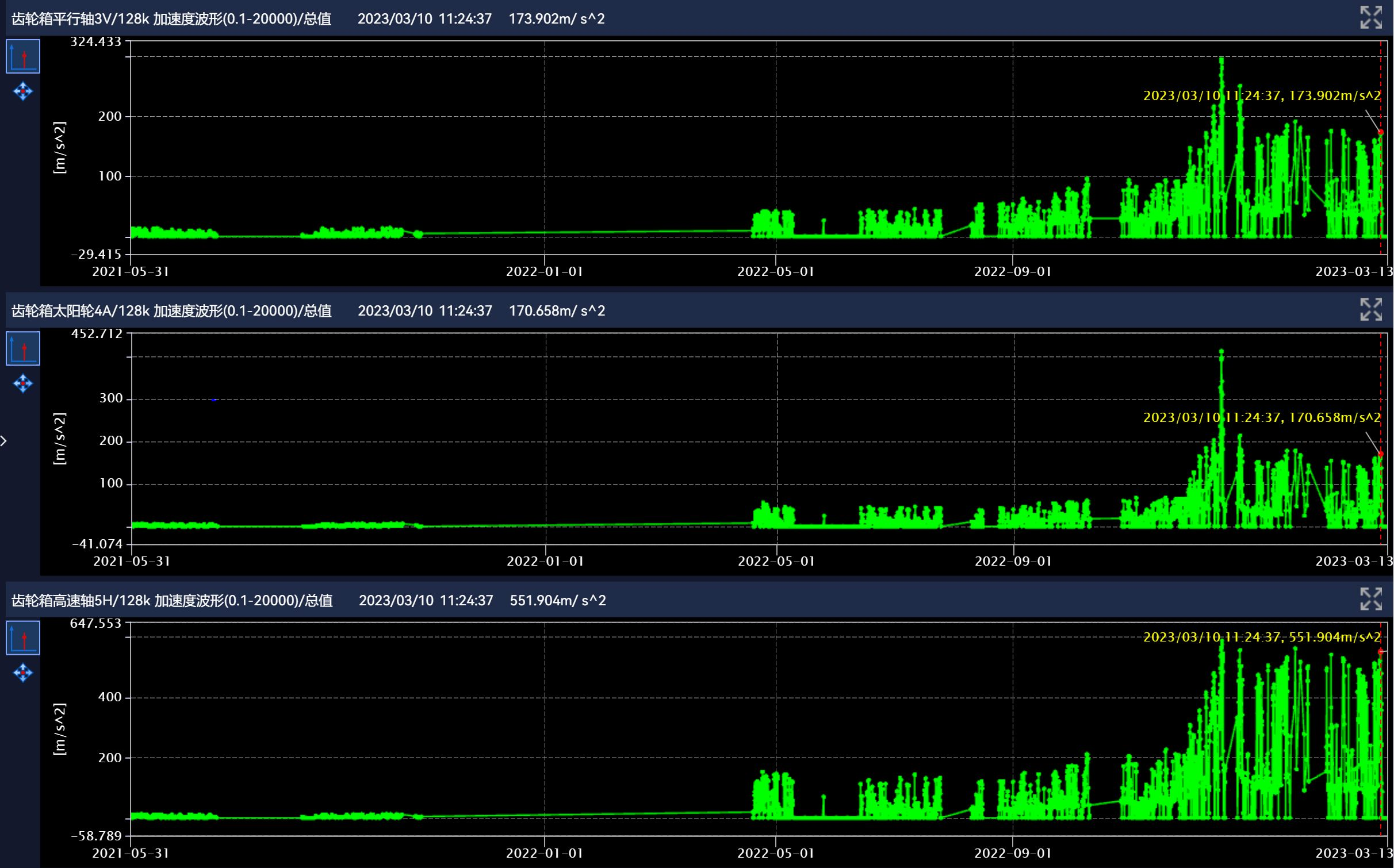The height and width of the screenshot is (868, 1394).
Task: Click the 324.433 y-axis maximum value
Action: pos(96,41)
